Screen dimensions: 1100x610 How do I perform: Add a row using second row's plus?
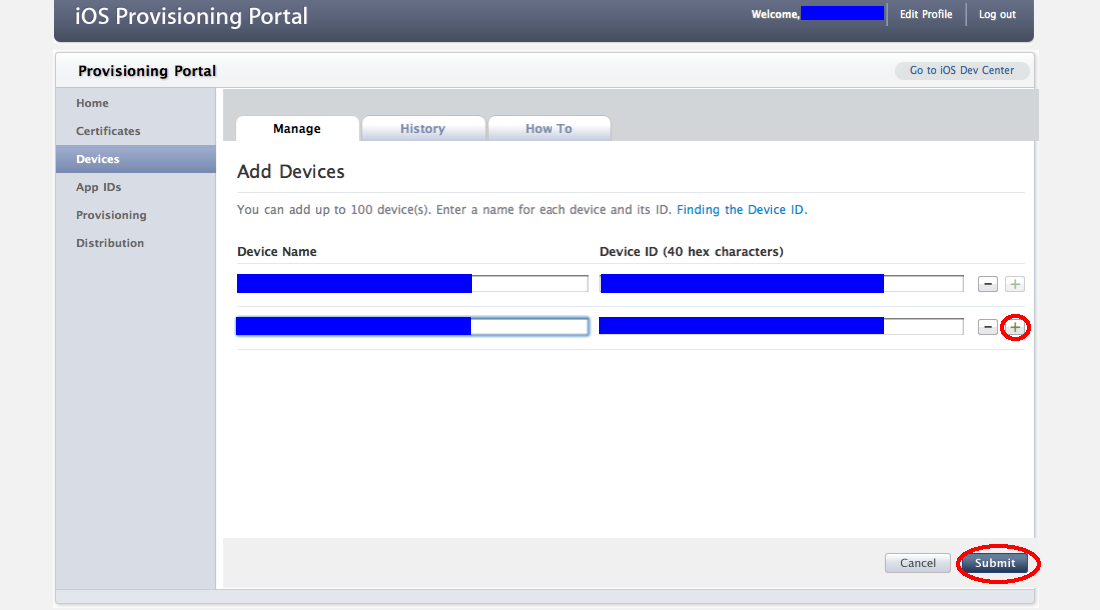coord(1014,327)
